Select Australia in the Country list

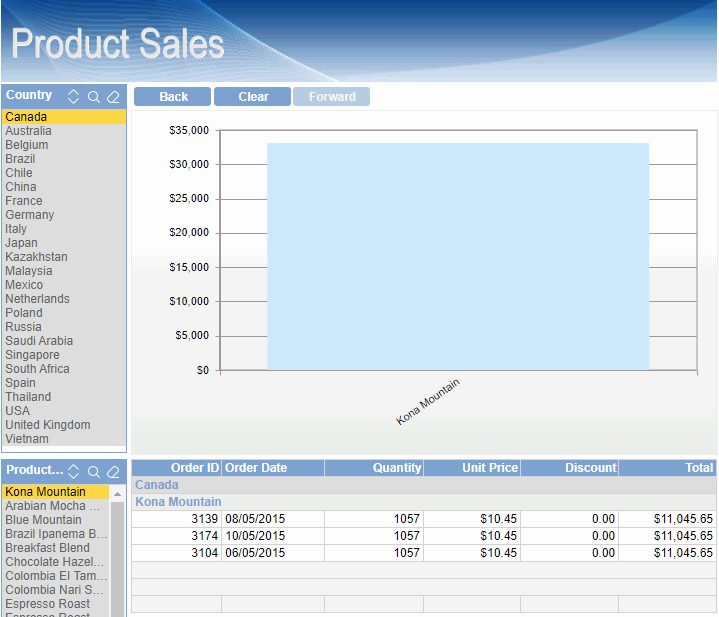tap(28, 131)
